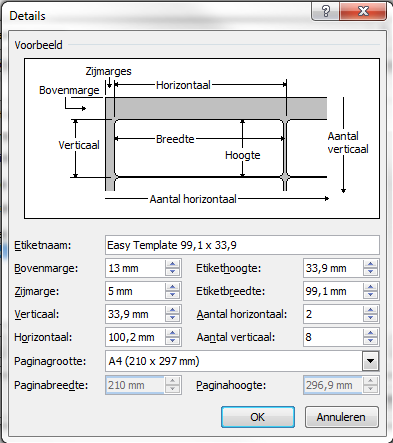Click the Bovenmarge value field
The image size is (393, 443).
point(135,268)
